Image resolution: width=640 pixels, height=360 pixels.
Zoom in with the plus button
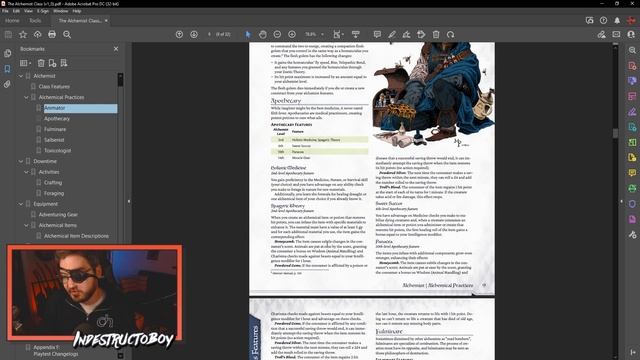coord(292,35)
